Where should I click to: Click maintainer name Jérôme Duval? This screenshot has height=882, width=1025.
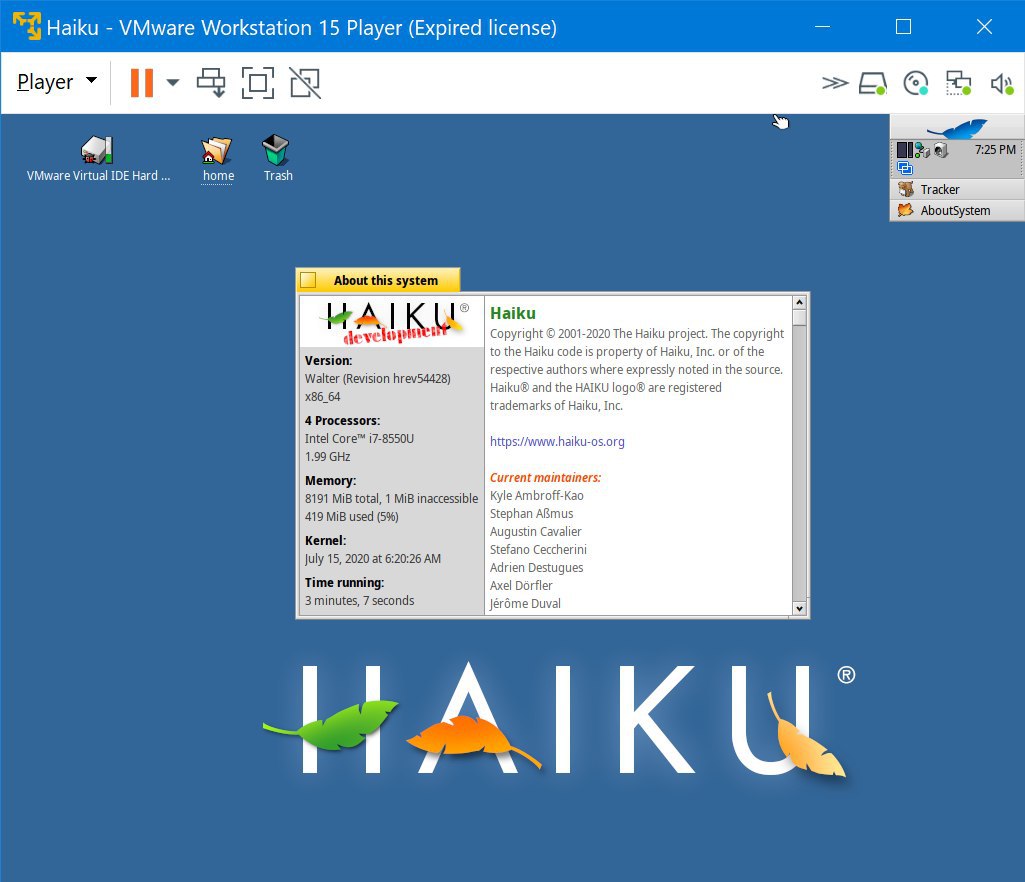tap(525, 603)
